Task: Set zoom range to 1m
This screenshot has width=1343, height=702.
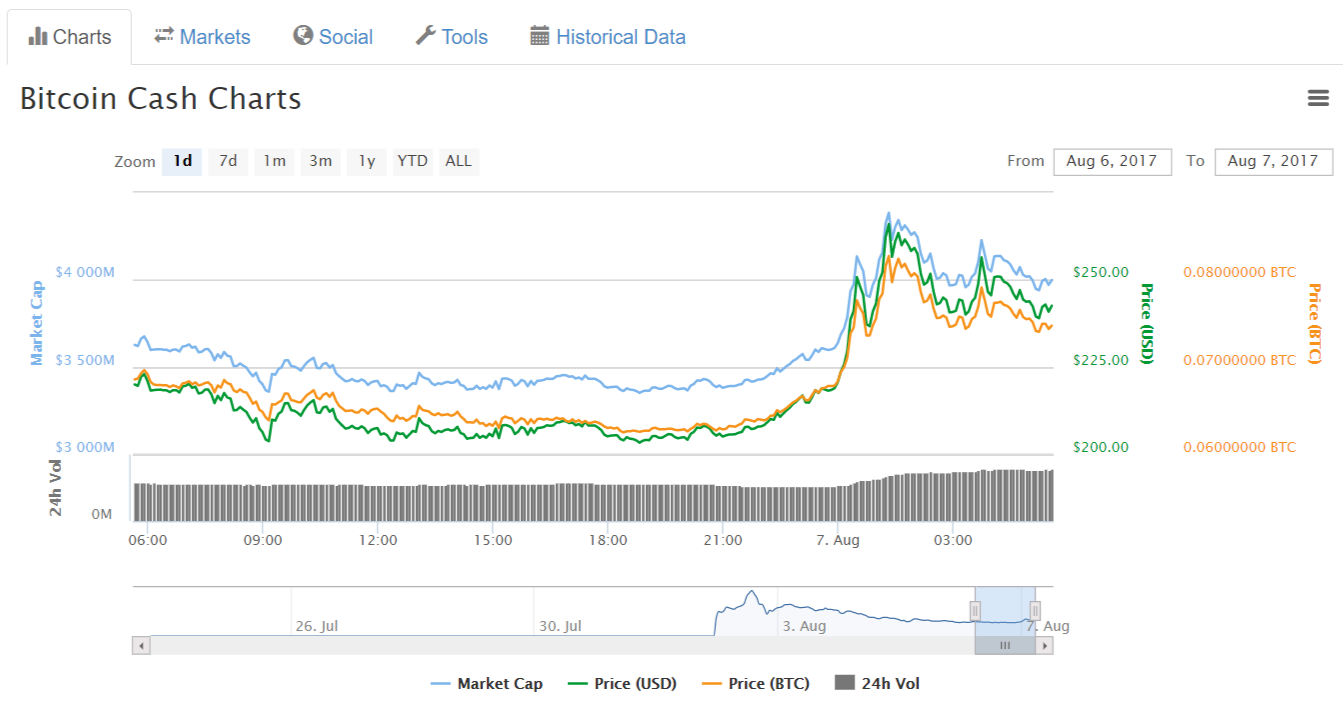Action: pyautogui.click(x=274, y=161)
